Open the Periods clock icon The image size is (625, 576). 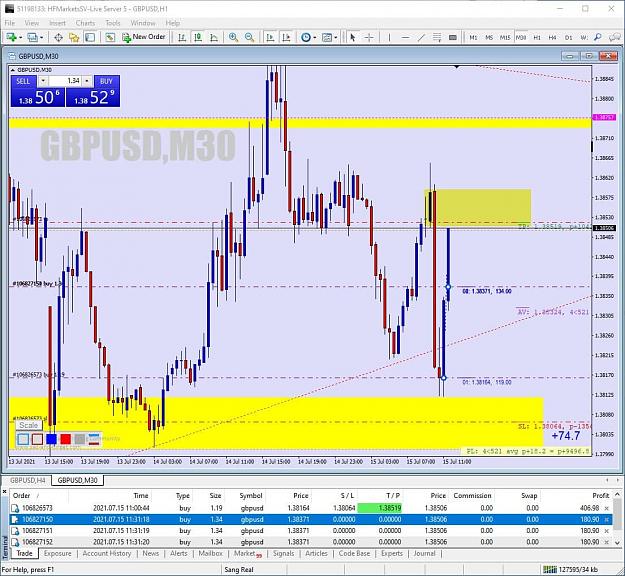tap(306, 37)
